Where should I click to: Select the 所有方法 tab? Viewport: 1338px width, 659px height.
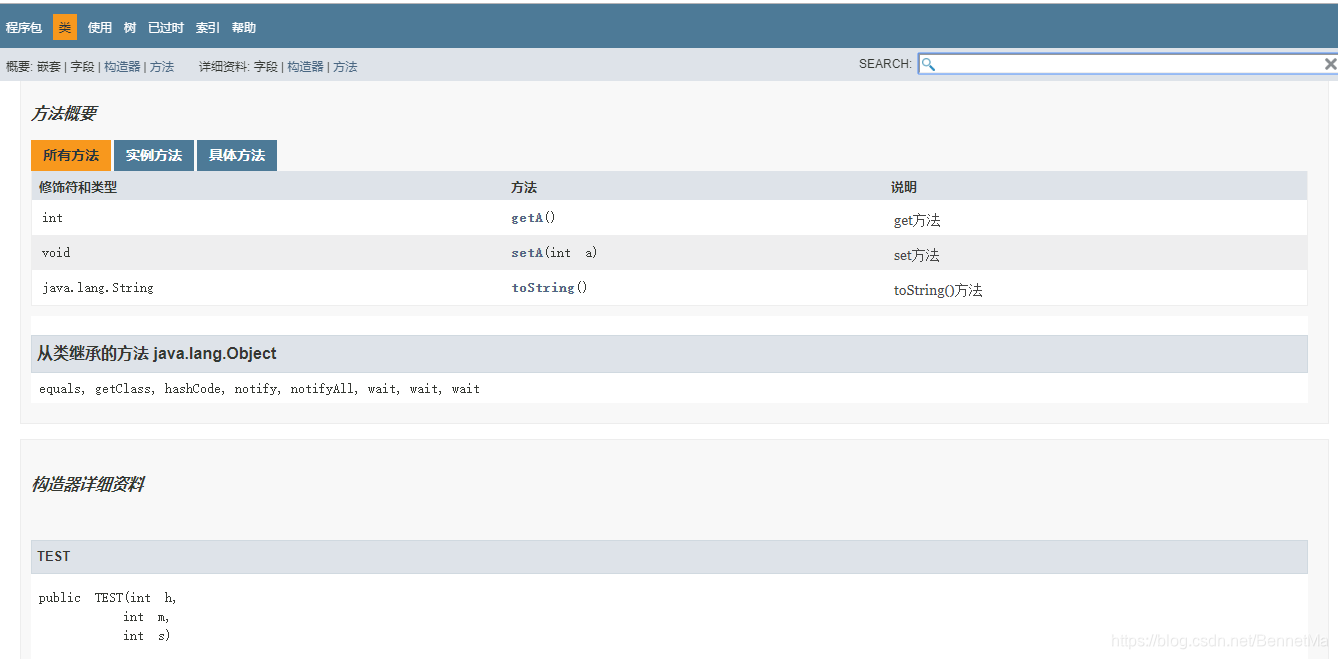click(71, 155)
